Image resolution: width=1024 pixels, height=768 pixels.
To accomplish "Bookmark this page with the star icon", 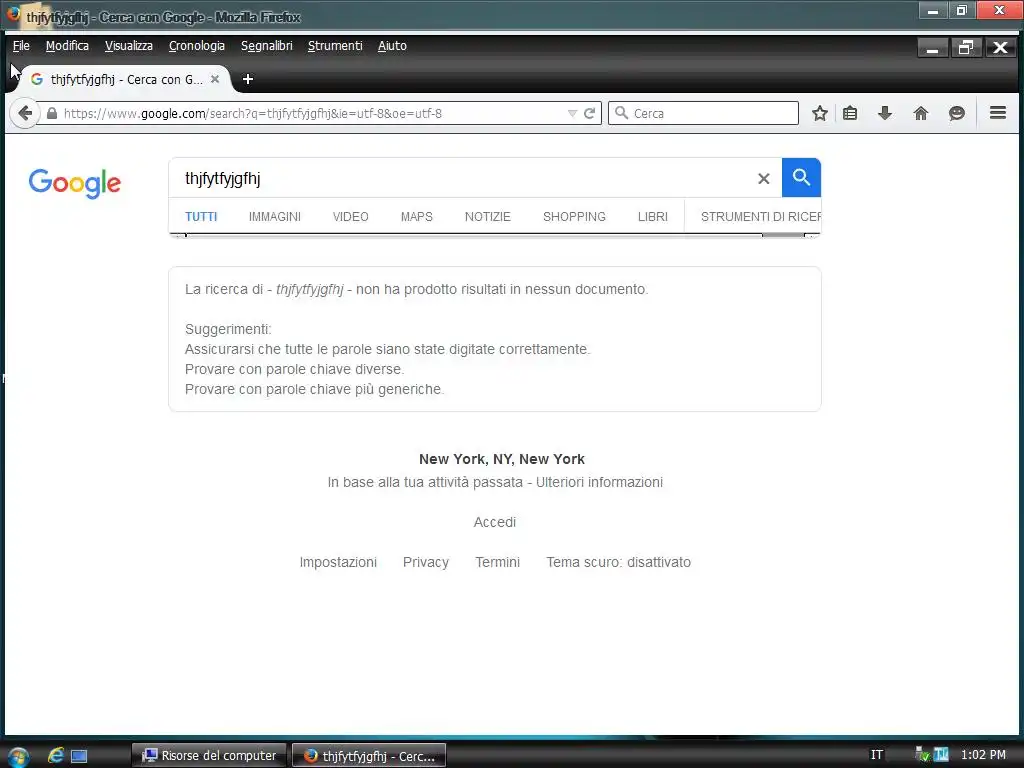I will (x=820, y=113).
